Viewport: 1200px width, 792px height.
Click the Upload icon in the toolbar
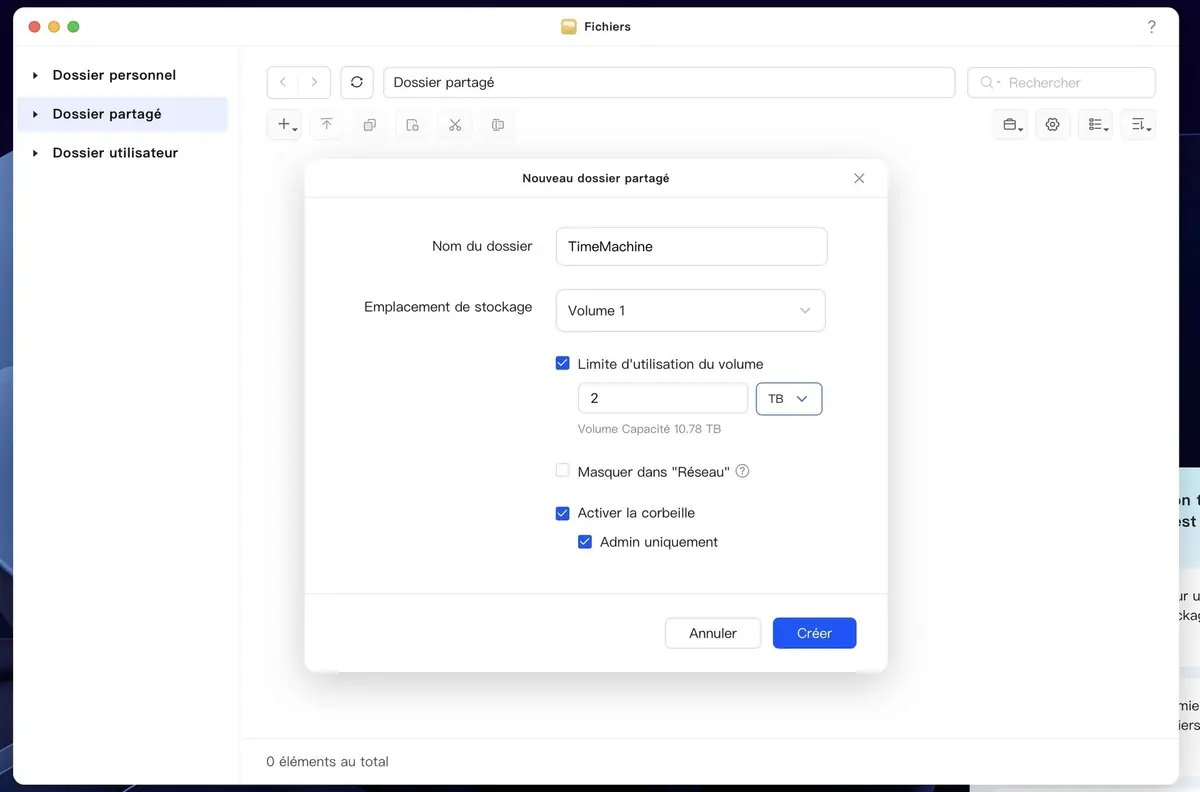(x=326, y=124)
